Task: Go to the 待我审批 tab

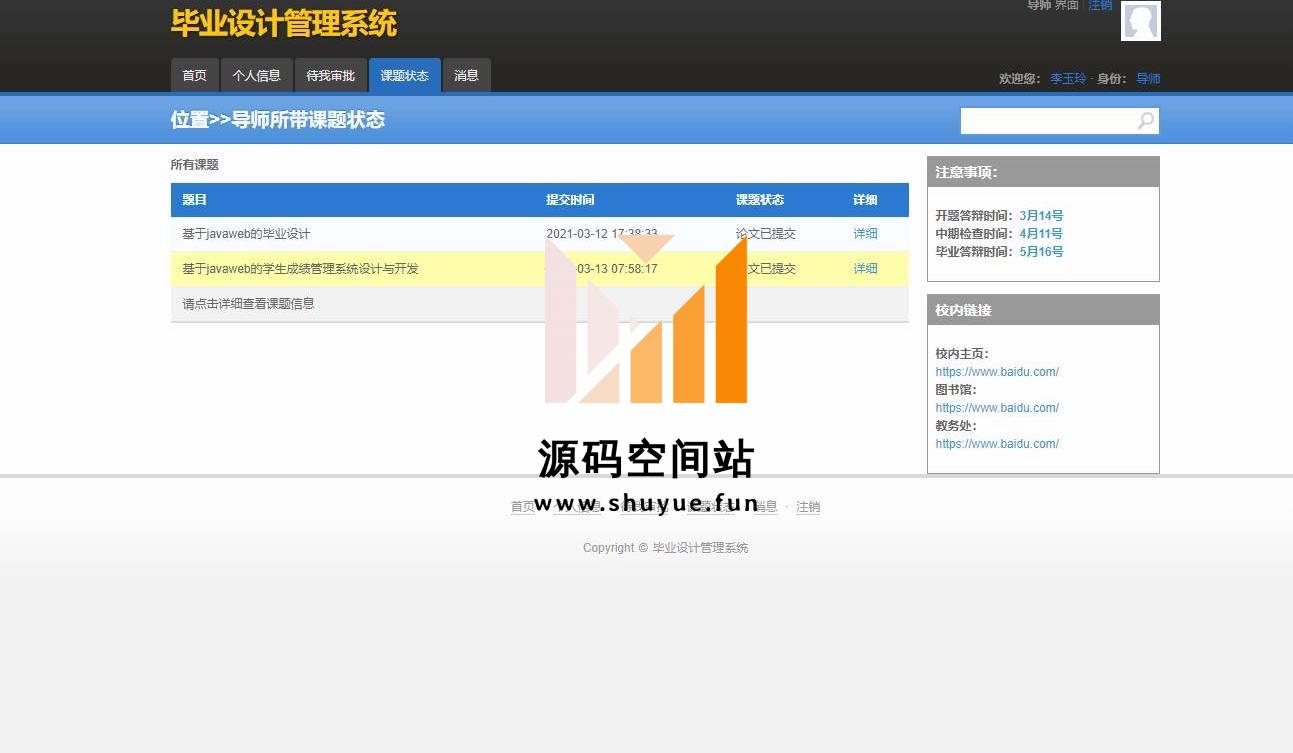Action: tap(330, 76)
